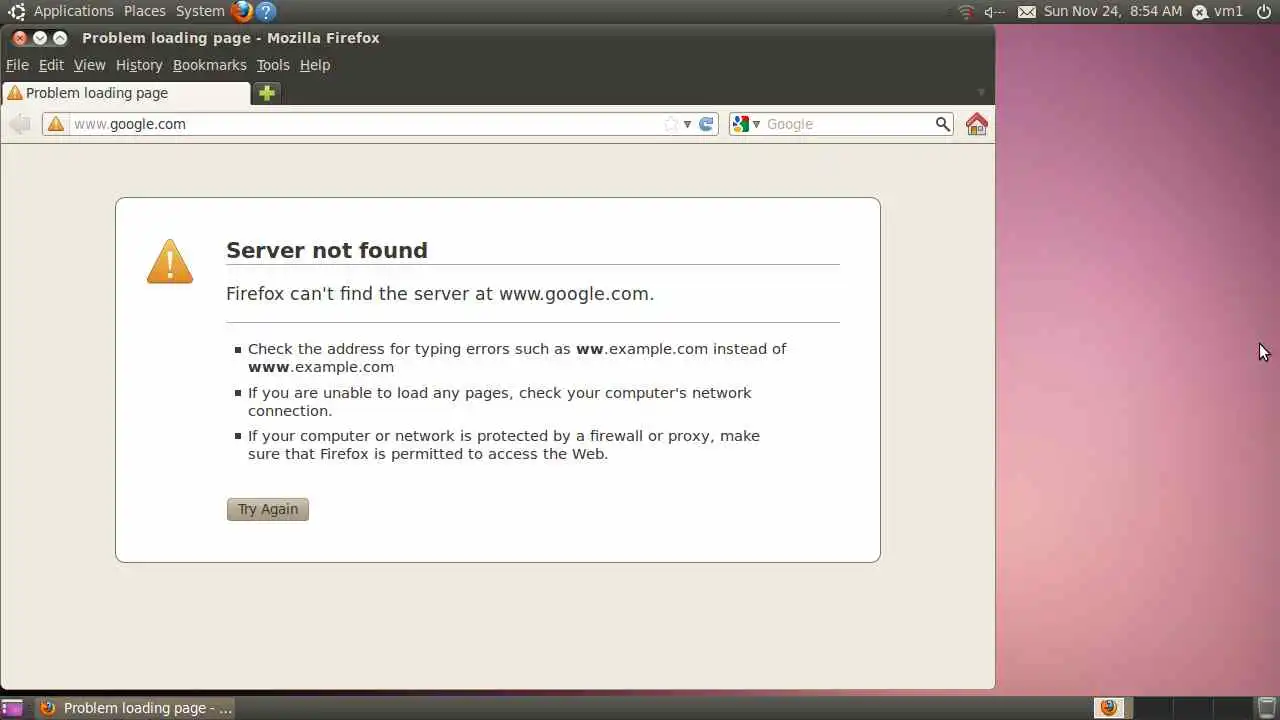
Task: Click the search magnifier icon
Action: 942,124
